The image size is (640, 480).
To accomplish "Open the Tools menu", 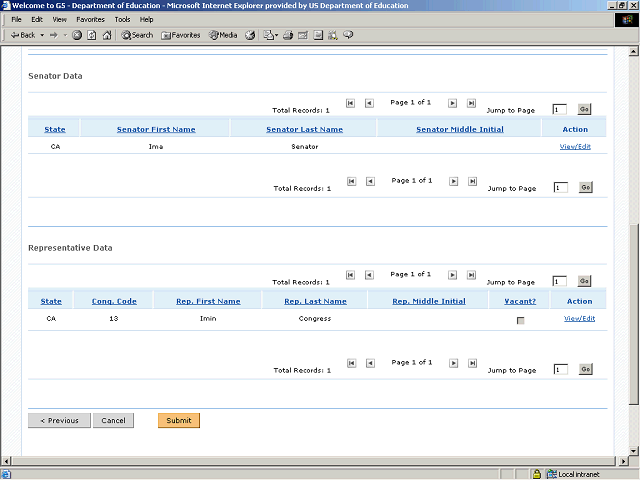I will point(122,19).
